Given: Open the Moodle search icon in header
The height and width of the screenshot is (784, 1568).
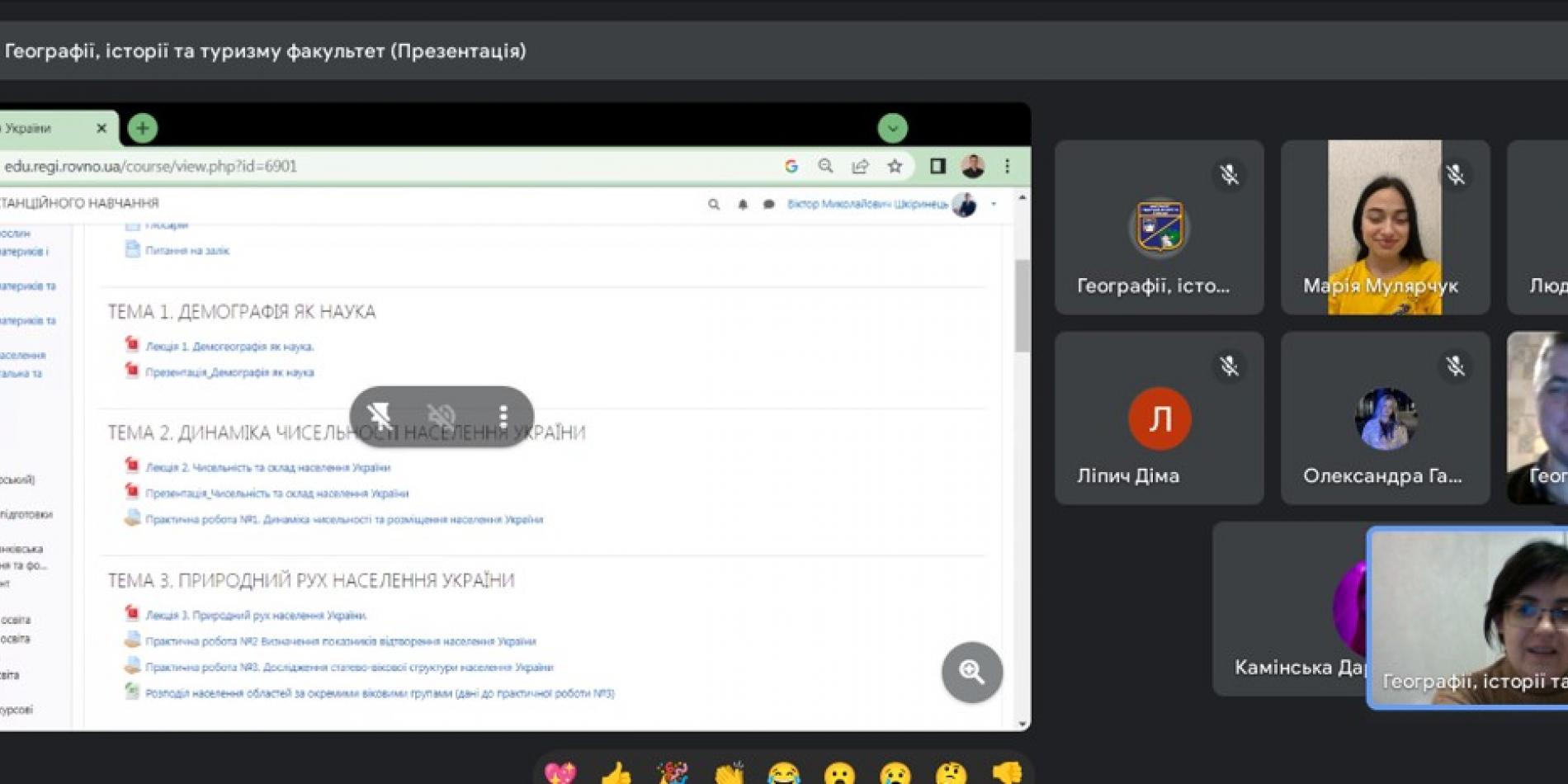Looking at the screenshot, I should [714, 204].
